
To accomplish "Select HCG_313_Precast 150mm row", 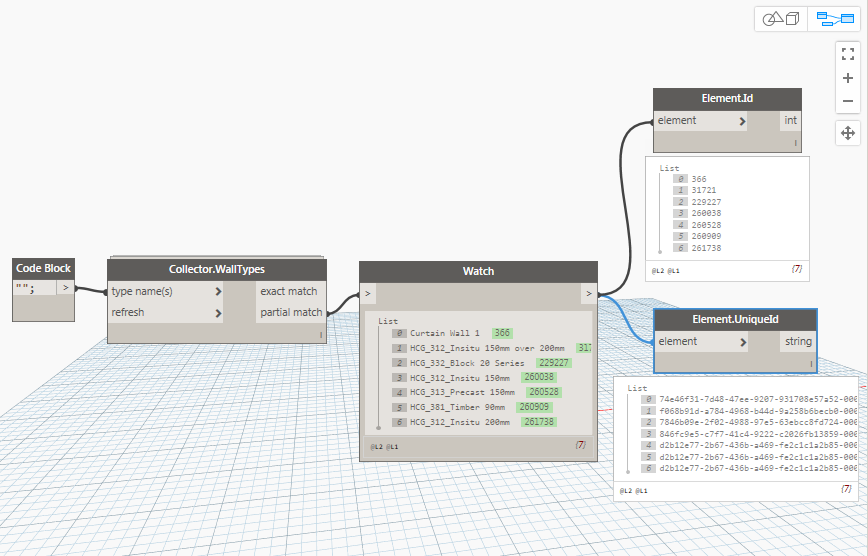I will click(x=477, y=392).
